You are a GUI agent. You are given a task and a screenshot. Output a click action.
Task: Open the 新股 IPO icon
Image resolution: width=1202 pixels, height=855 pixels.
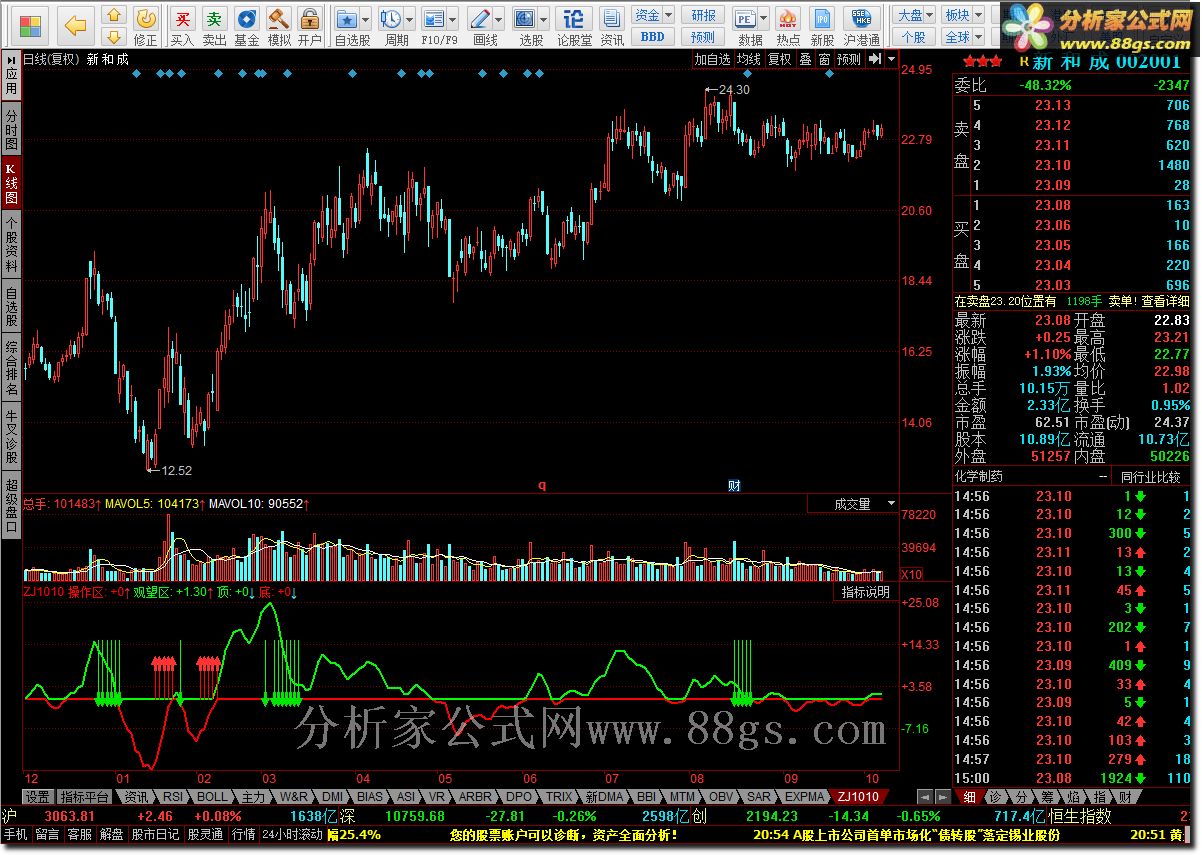click(822, 19)
